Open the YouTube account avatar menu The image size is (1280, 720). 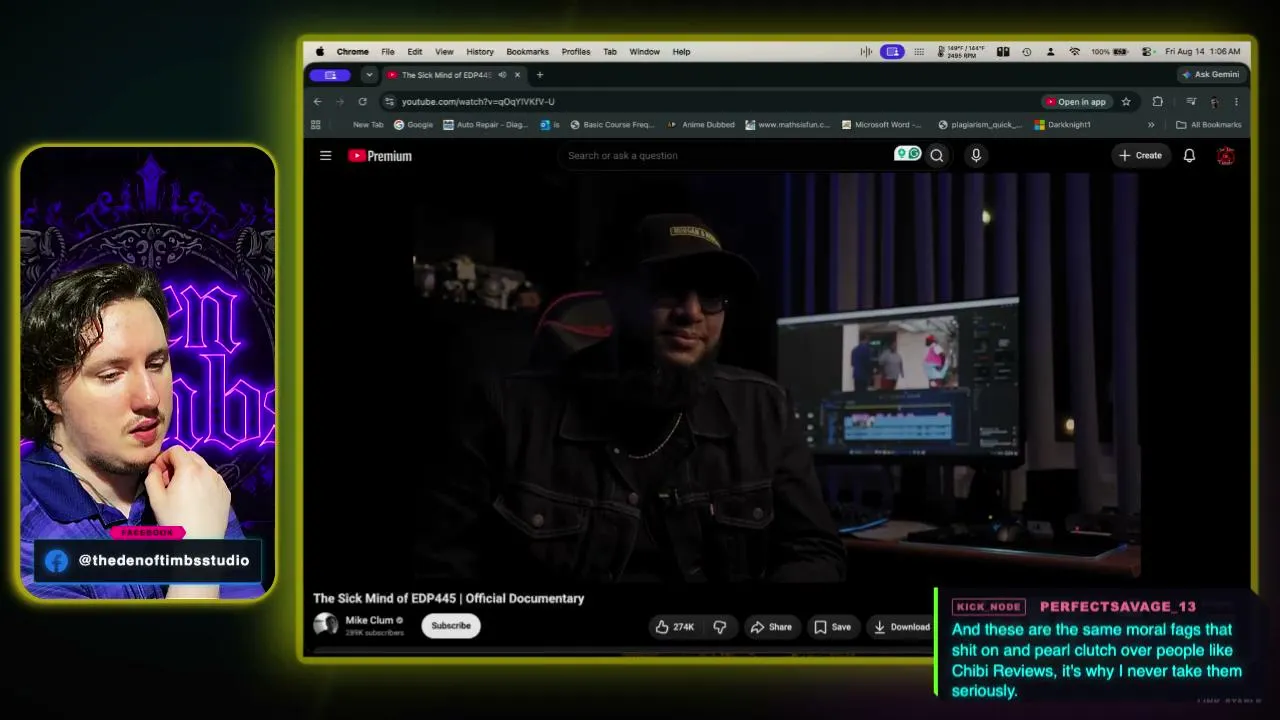click(1225, 155)
